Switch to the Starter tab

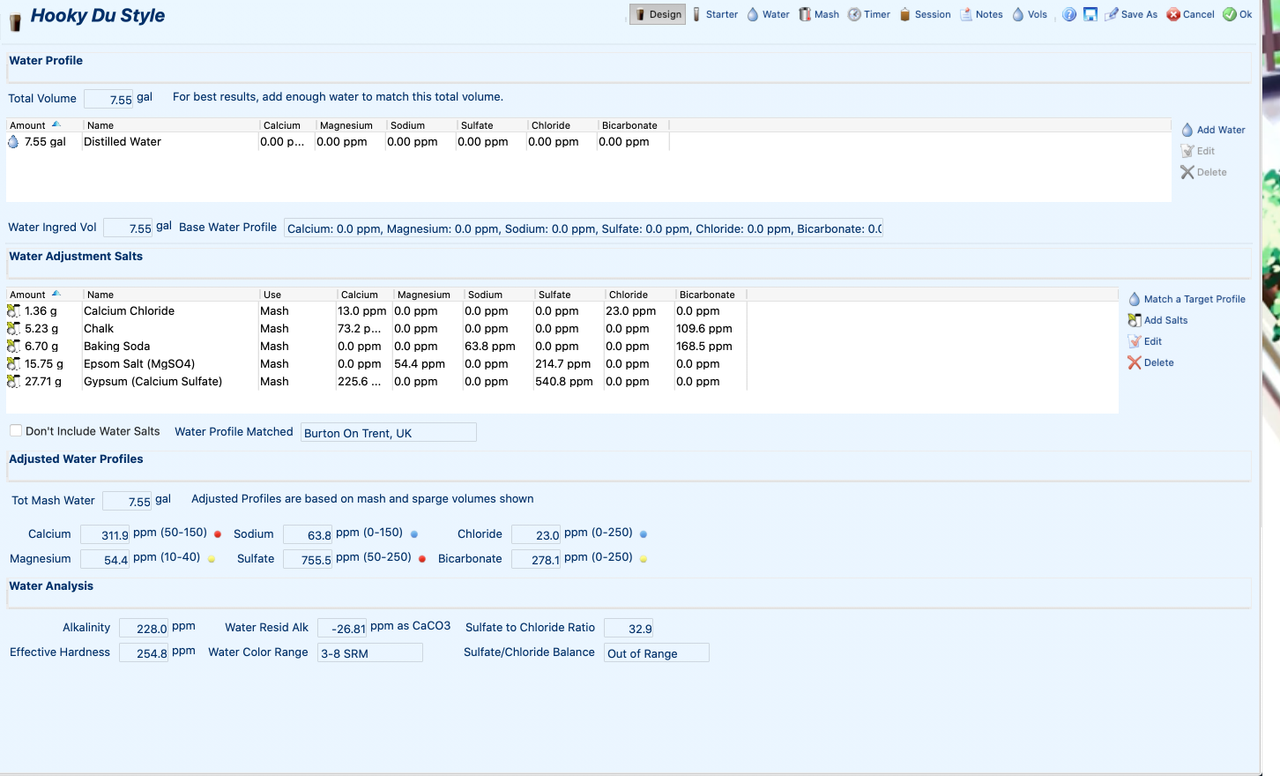coord(715,14)
